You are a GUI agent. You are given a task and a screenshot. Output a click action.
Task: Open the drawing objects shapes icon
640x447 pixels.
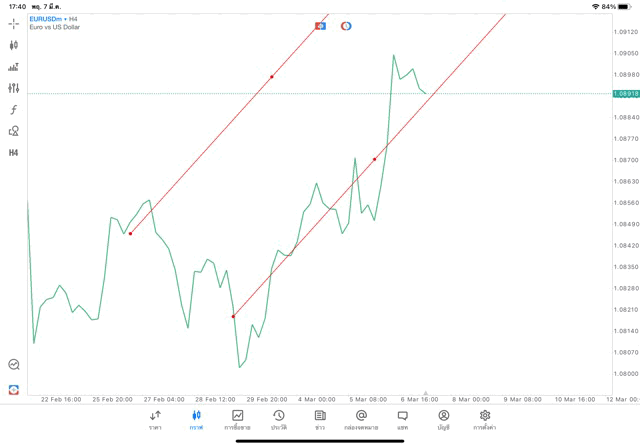click(x=13, y=131)
